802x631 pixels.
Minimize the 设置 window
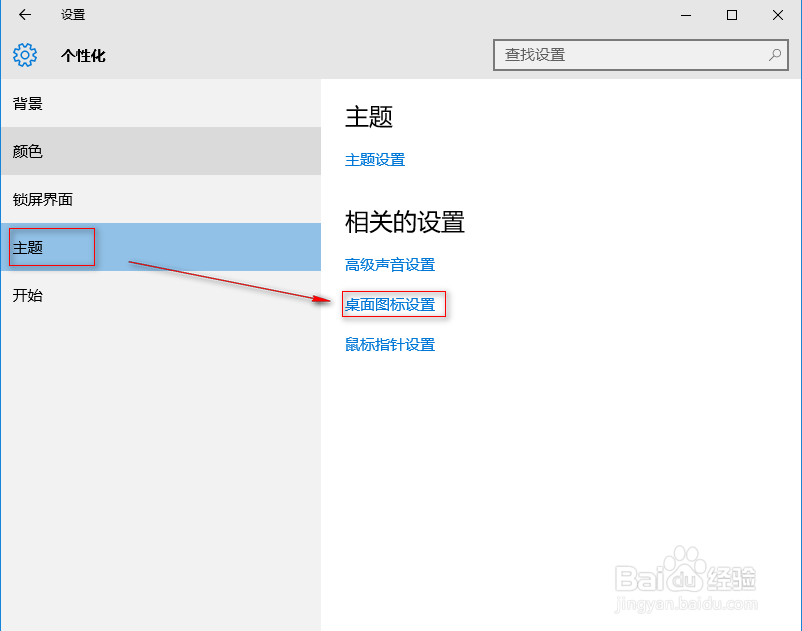686,15
